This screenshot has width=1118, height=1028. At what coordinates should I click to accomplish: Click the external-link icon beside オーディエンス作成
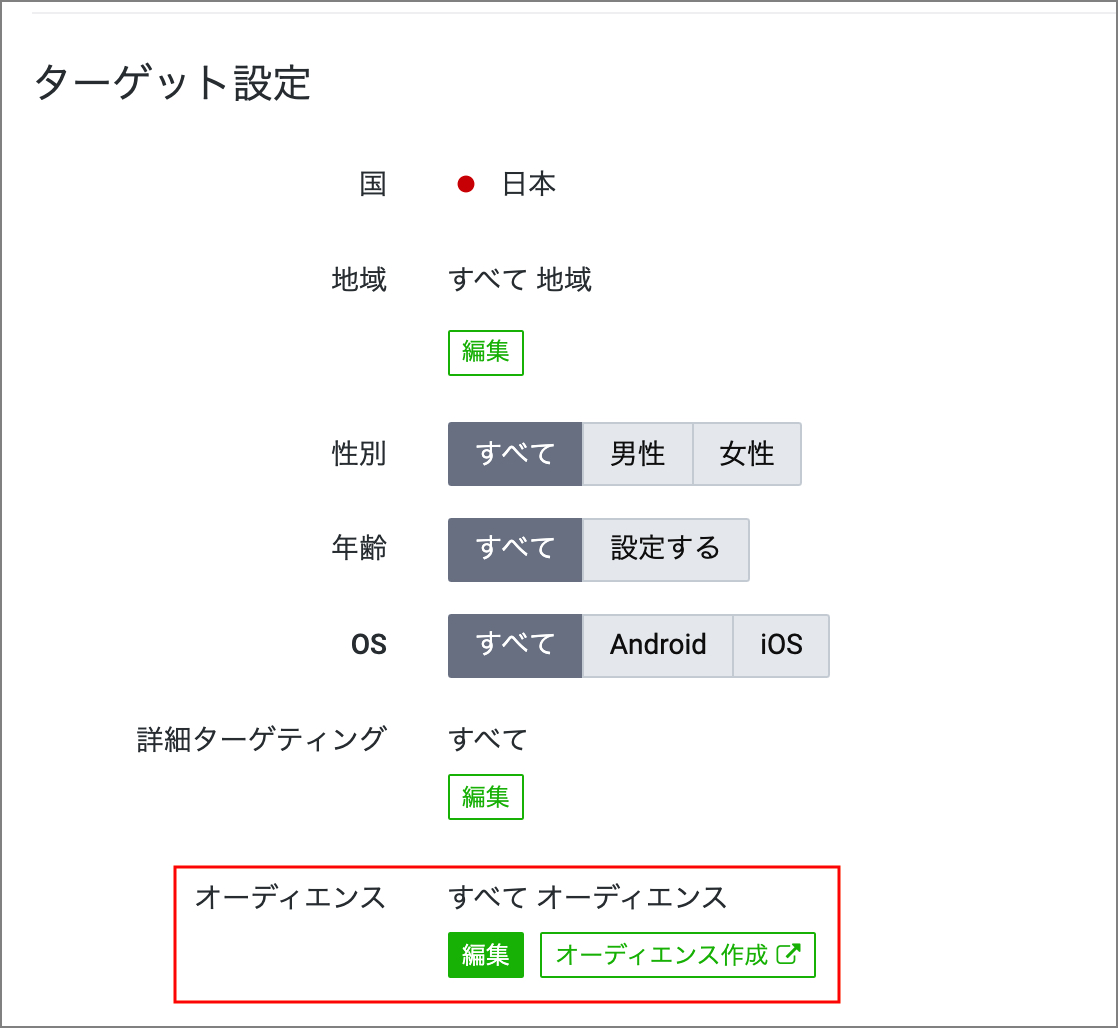click(x=789, y=954)
